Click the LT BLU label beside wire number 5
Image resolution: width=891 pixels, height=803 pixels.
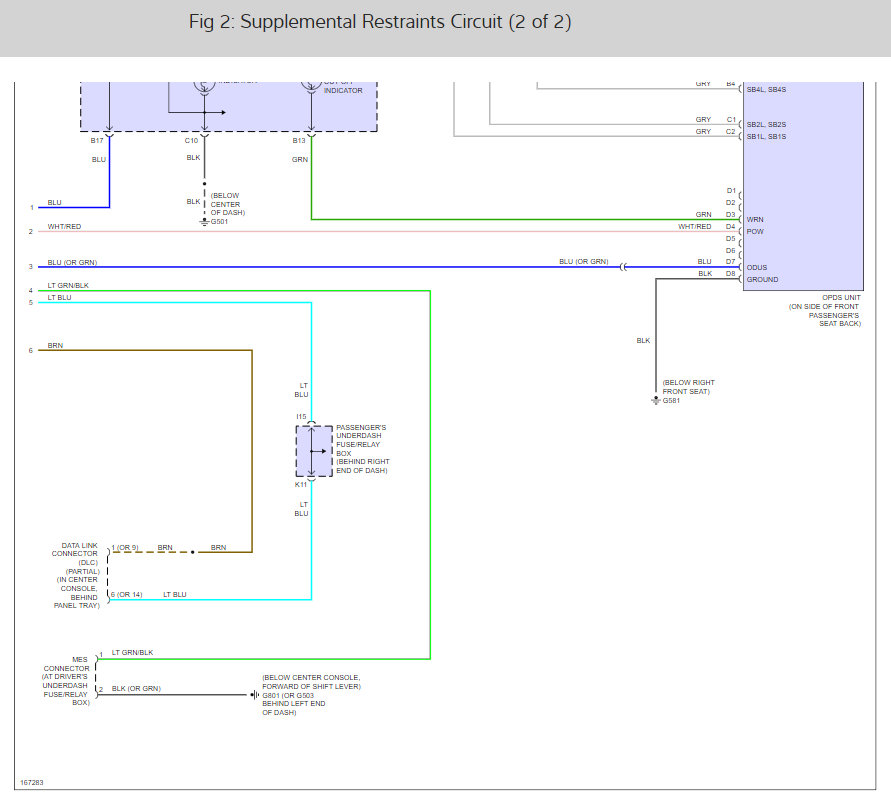(x=60, y=297)
